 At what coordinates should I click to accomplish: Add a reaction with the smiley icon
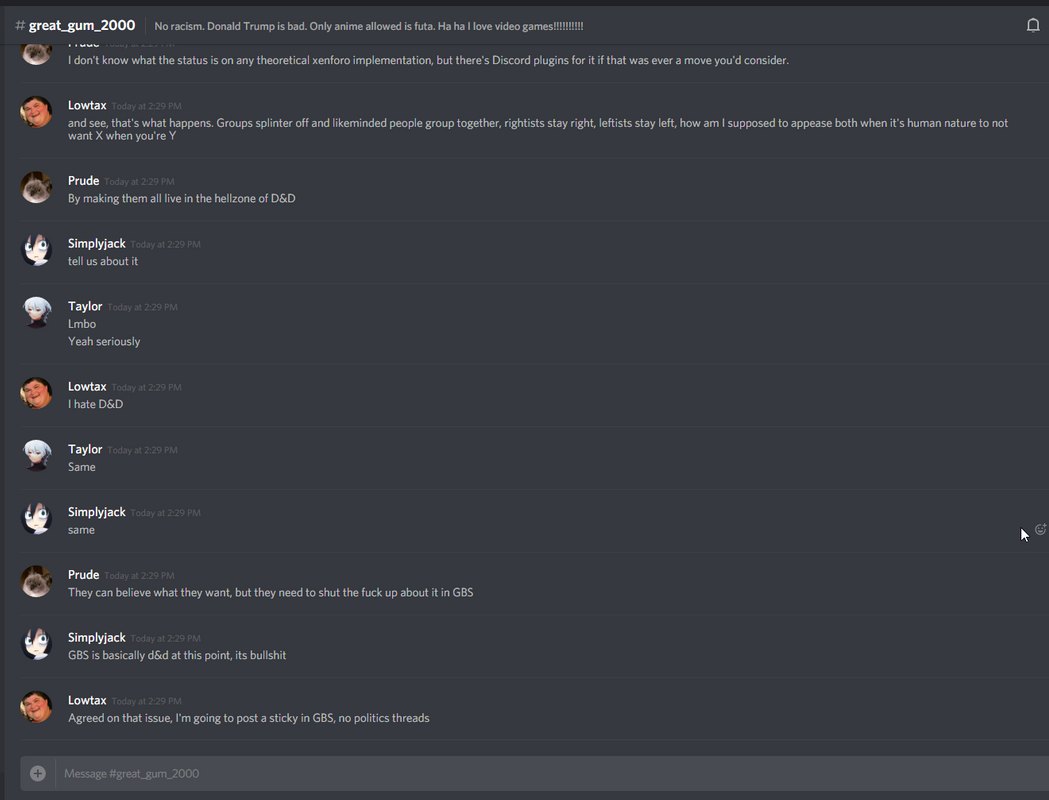coord(1040,529)
